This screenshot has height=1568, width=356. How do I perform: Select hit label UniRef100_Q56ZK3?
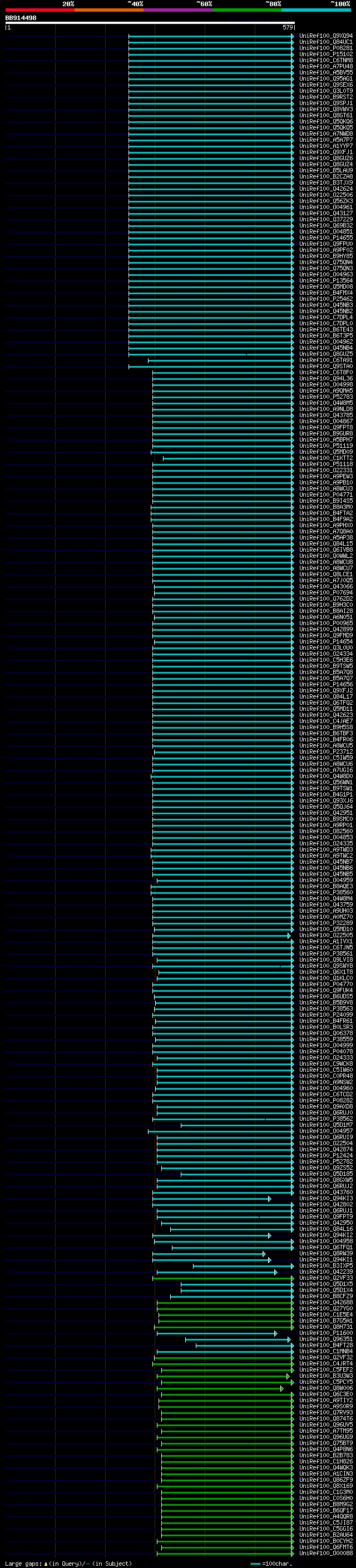click(326, 201)
